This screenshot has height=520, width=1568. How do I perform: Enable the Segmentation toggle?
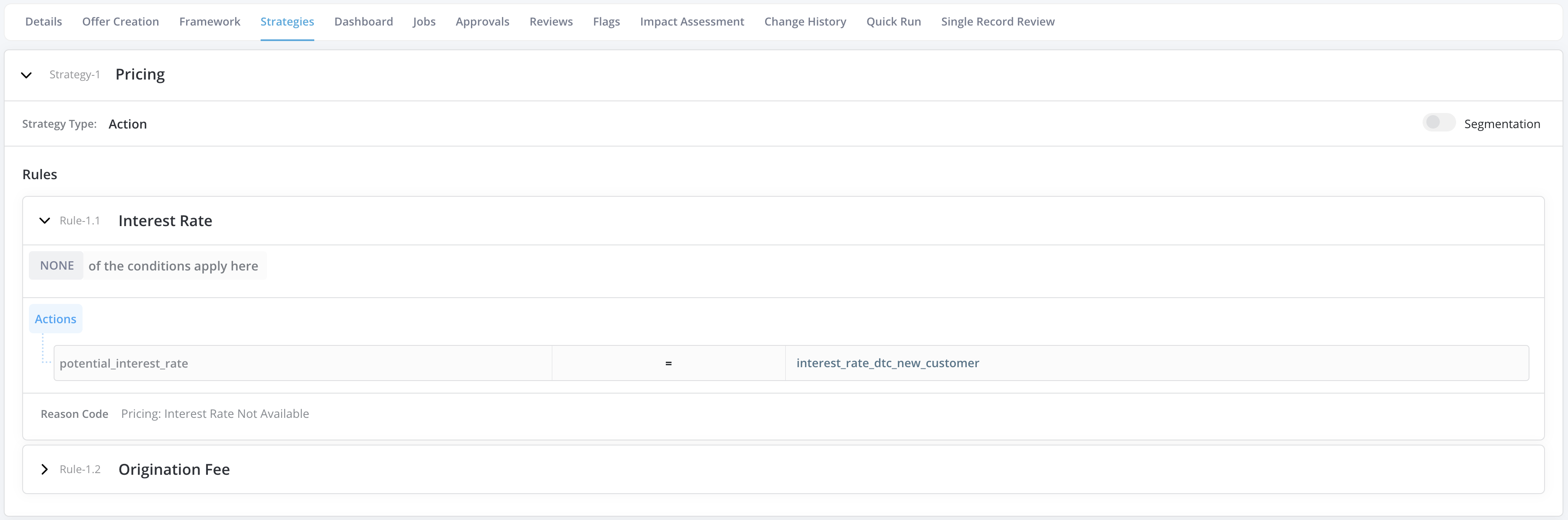[x=1439, y=123]
